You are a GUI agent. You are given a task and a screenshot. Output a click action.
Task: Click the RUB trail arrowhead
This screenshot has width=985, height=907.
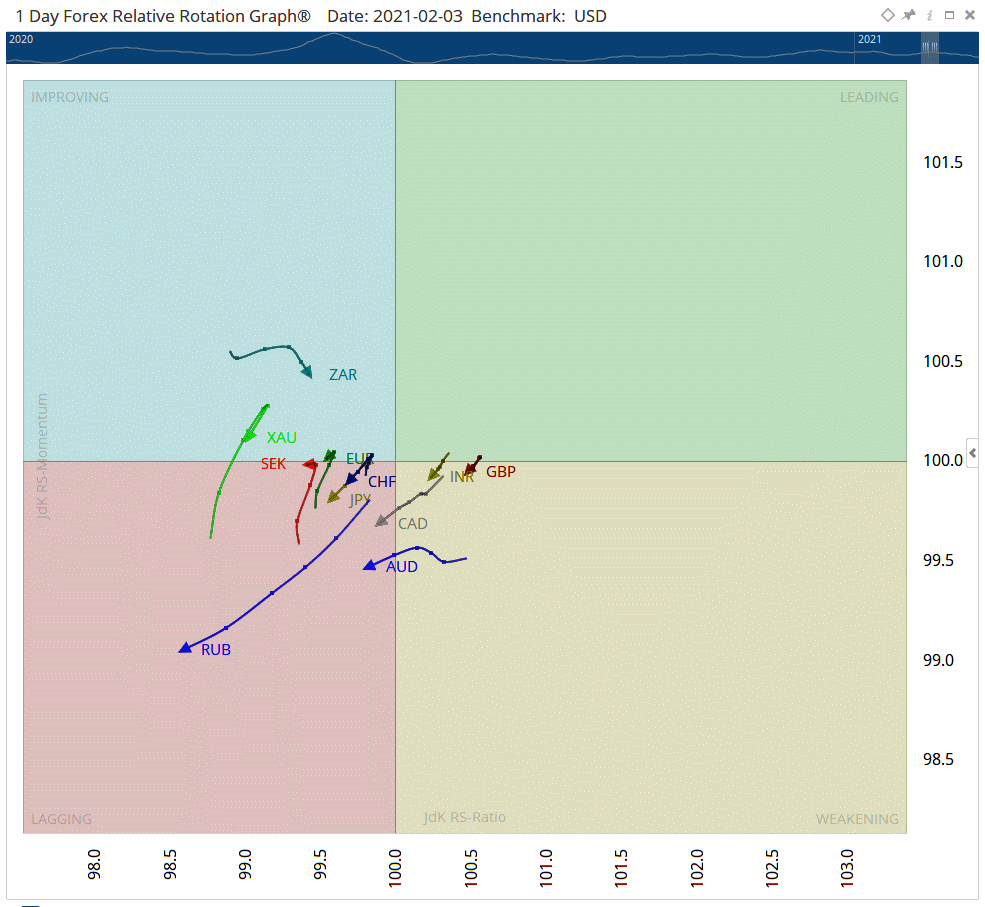185,648
